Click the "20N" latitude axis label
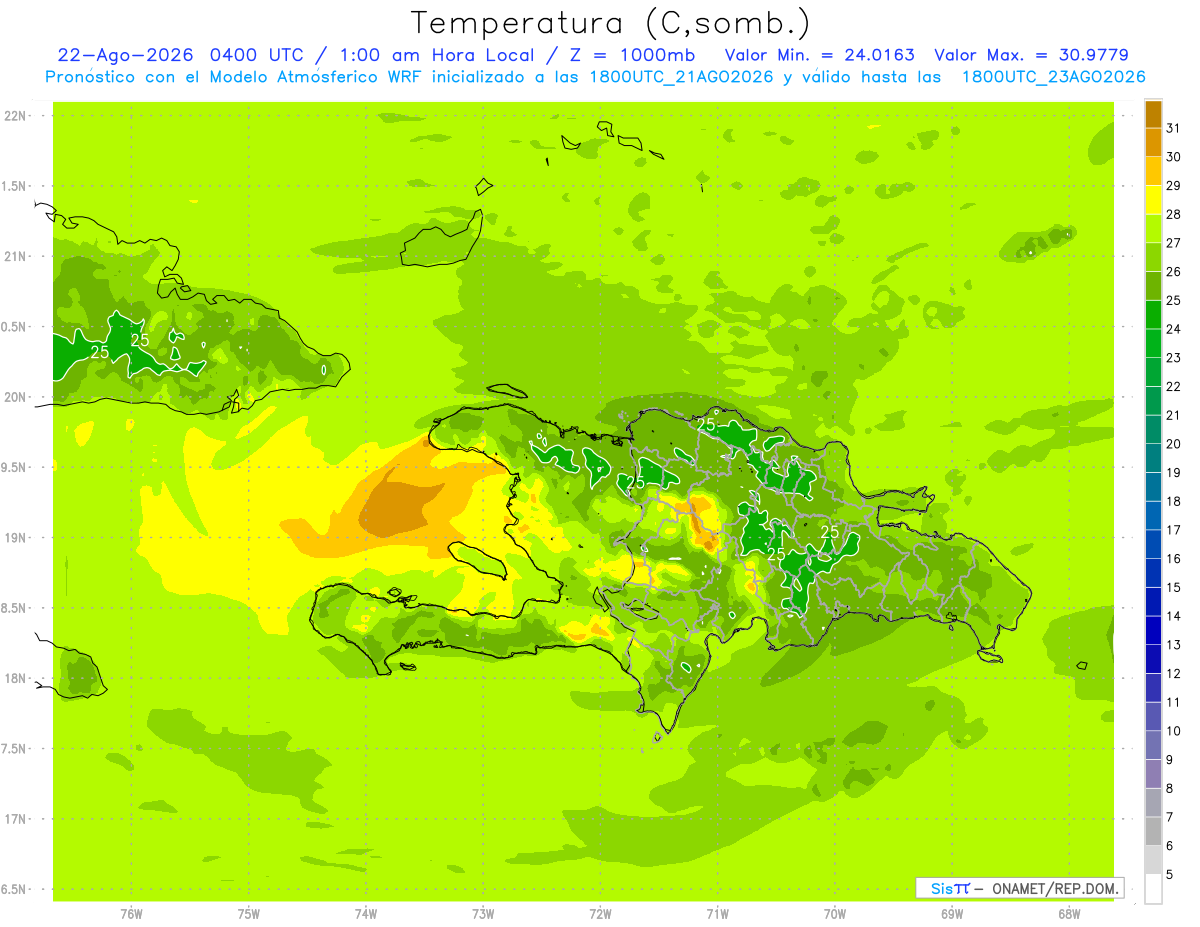The width and height of the screenshot is (1200, 927). tap(17, 397)
